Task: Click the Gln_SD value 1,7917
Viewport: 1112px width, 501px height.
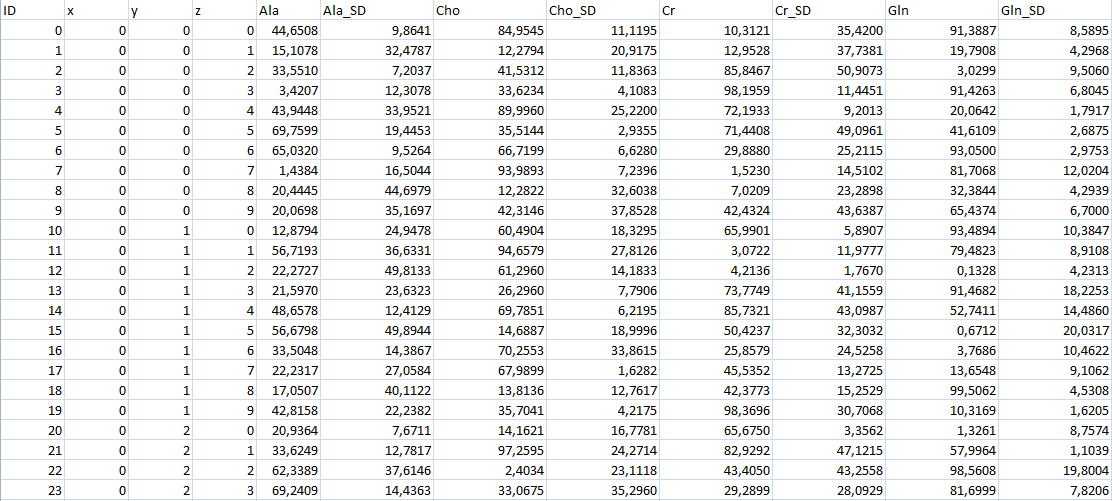Action: point(1055,110)
